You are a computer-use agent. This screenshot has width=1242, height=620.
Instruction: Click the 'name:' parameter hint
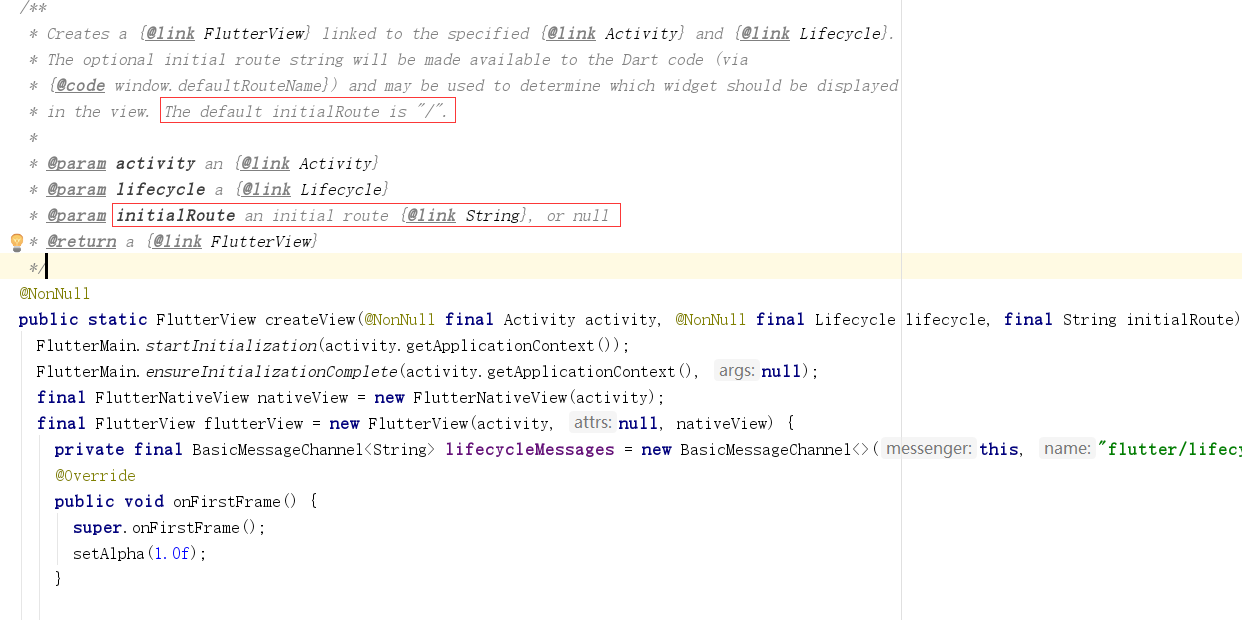click(x=1067, y=449)
